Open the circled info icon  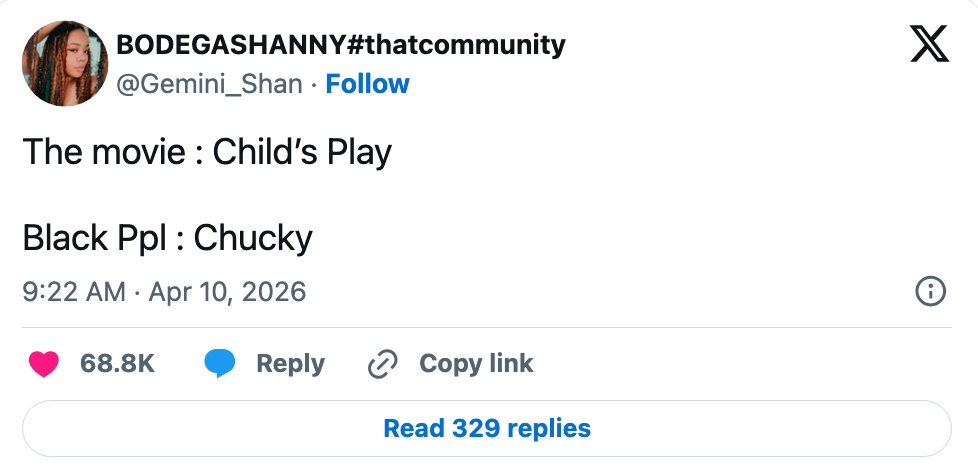(931, 292)
